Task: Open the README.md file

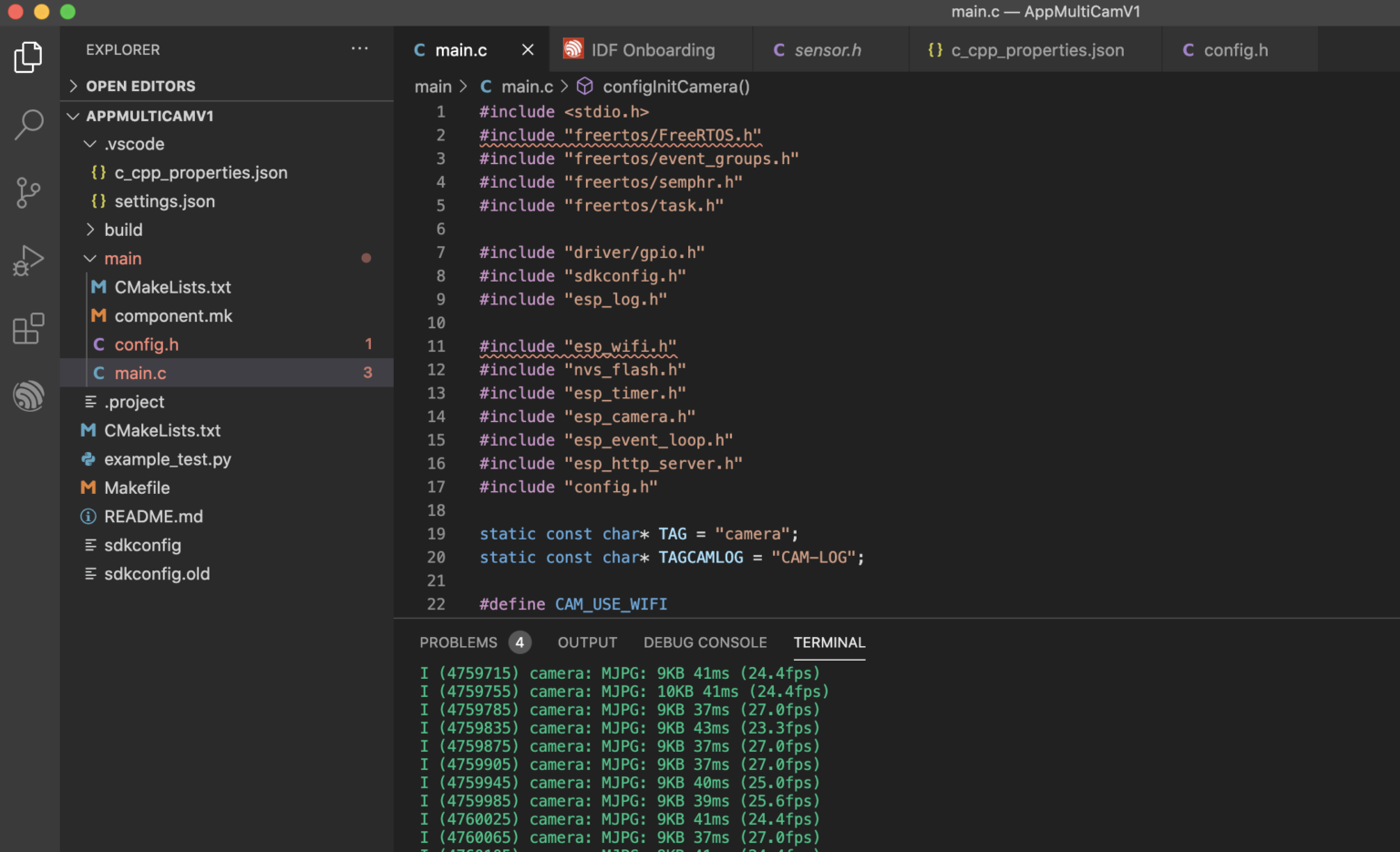Action: point(153,516)
